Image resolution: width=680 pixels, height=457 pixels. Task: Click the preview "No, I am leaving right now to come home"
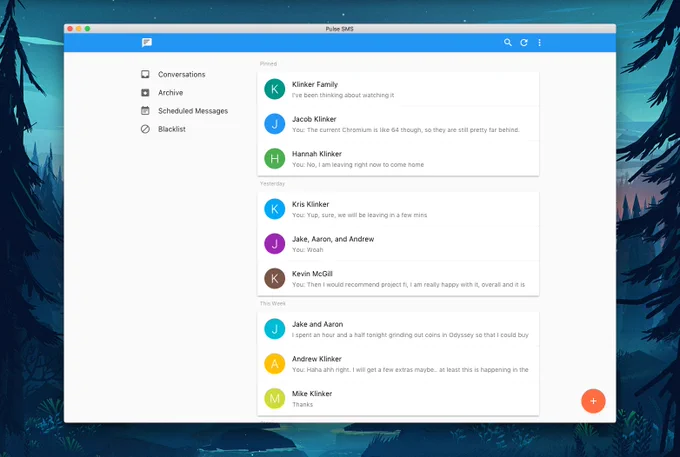coord(358,164)
